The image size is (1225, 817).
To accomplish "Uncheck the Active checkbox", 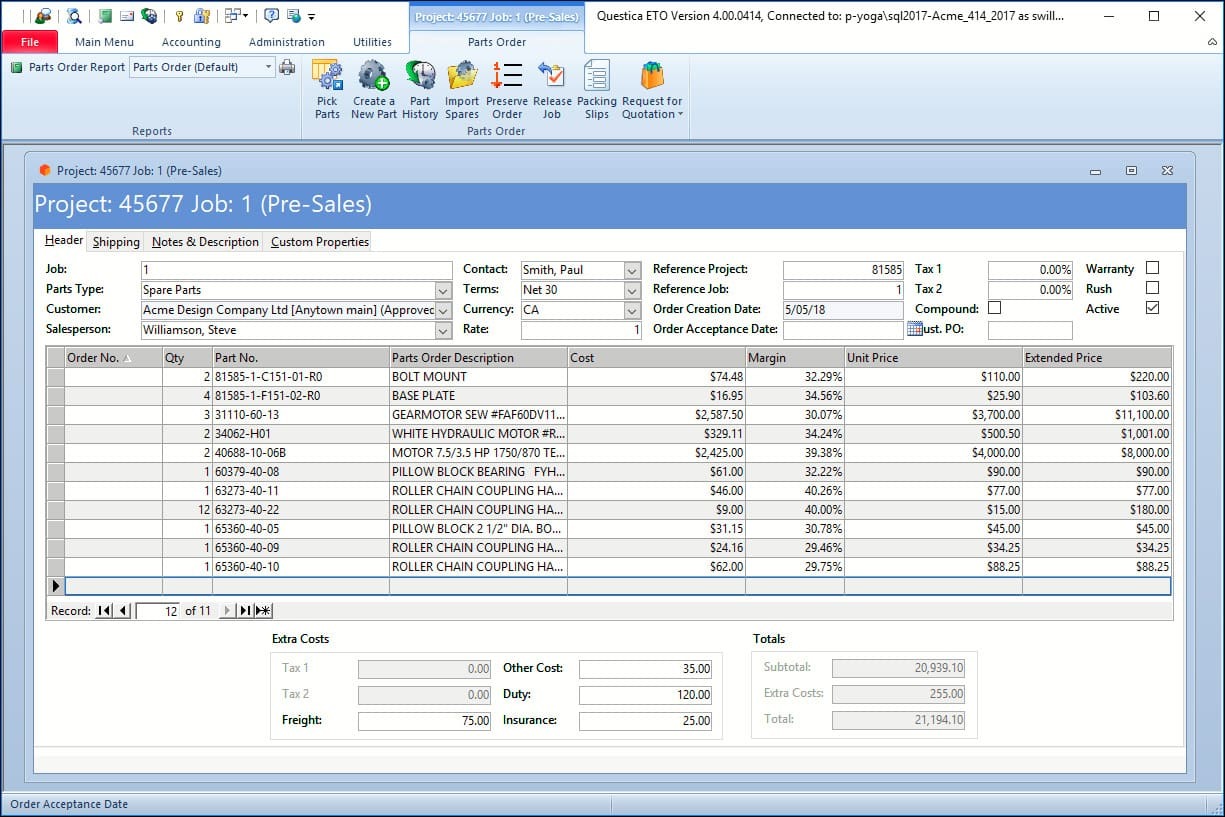I will tap(1152, 308).
